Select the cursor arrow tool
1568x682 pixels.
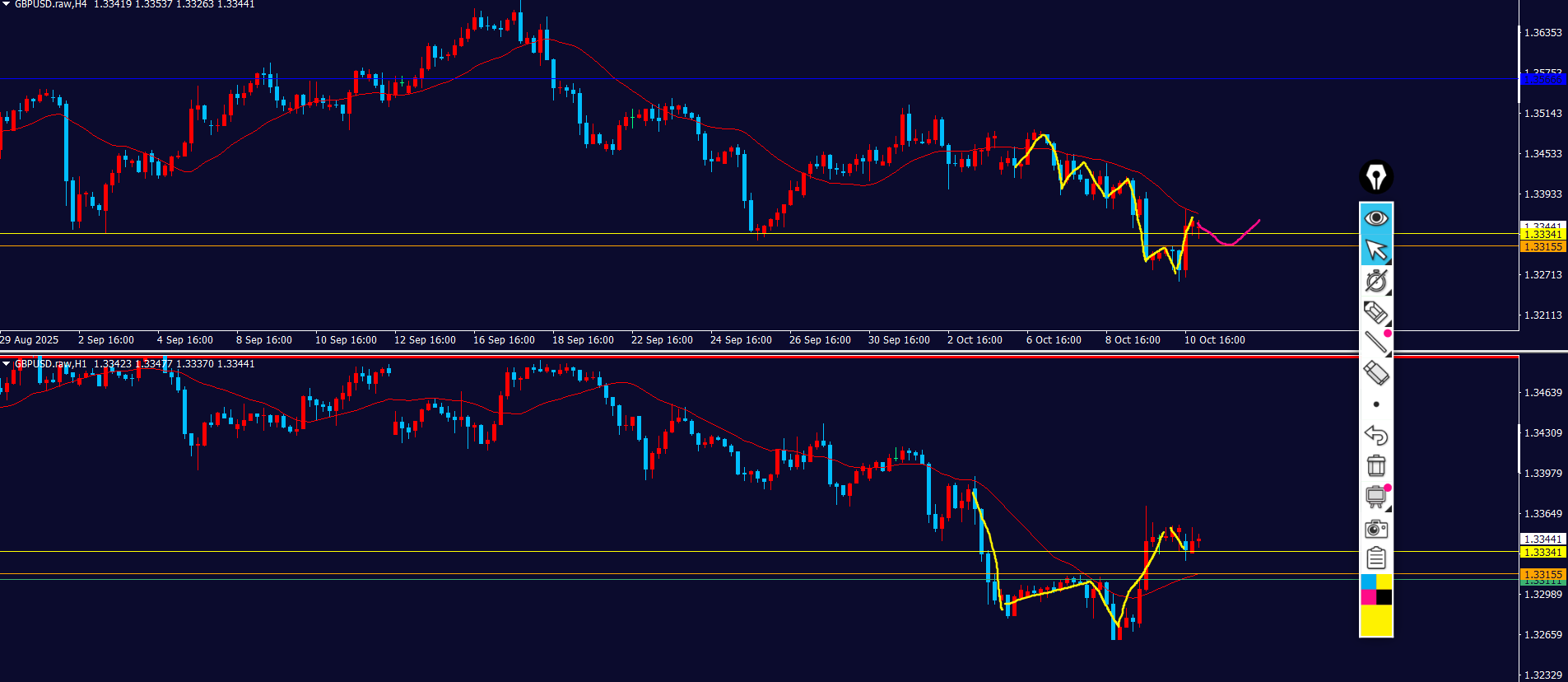click(x=1375, y=250)
